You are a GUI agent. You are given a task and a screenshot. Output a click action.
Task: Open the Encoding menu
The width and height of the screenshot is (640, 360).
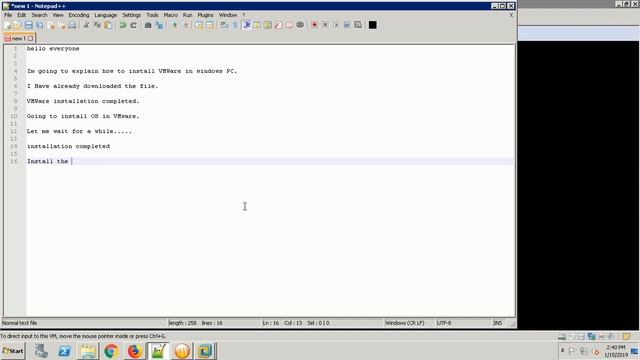pyautogui.click(x=79, y=15)
